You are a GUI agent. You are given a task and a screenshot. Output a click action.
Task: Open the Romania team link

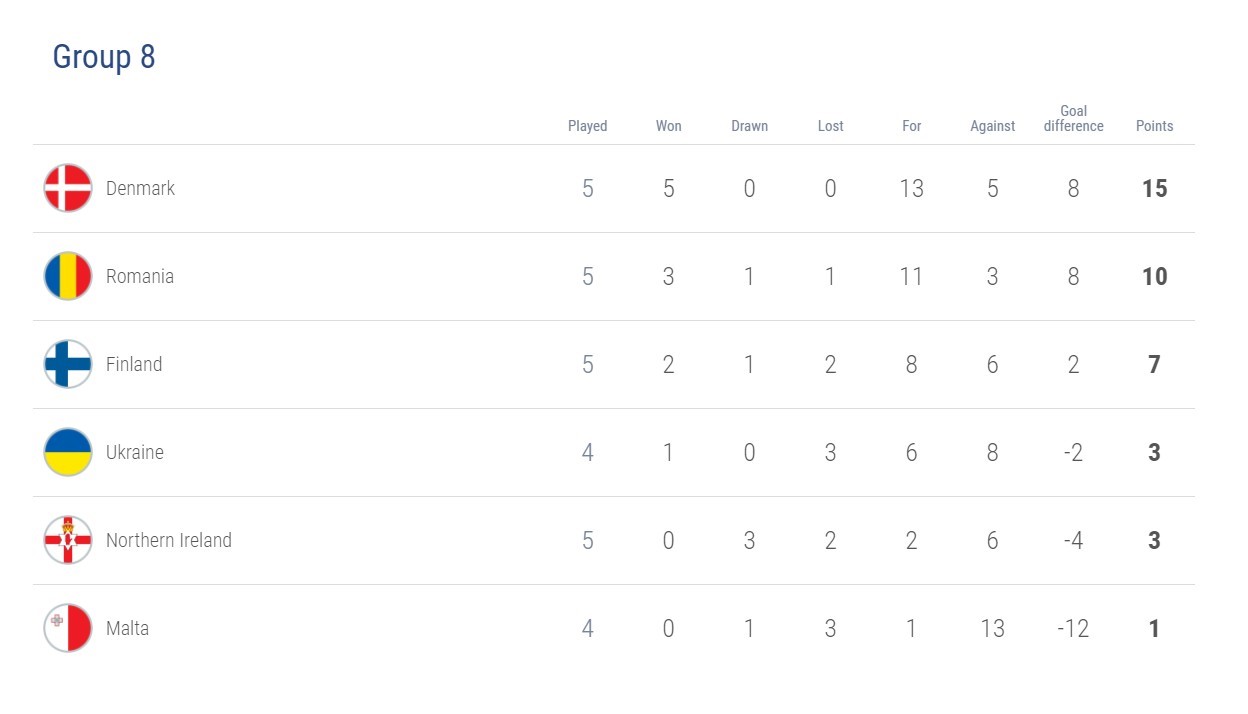pyautogui.click(x=140, y=276)
